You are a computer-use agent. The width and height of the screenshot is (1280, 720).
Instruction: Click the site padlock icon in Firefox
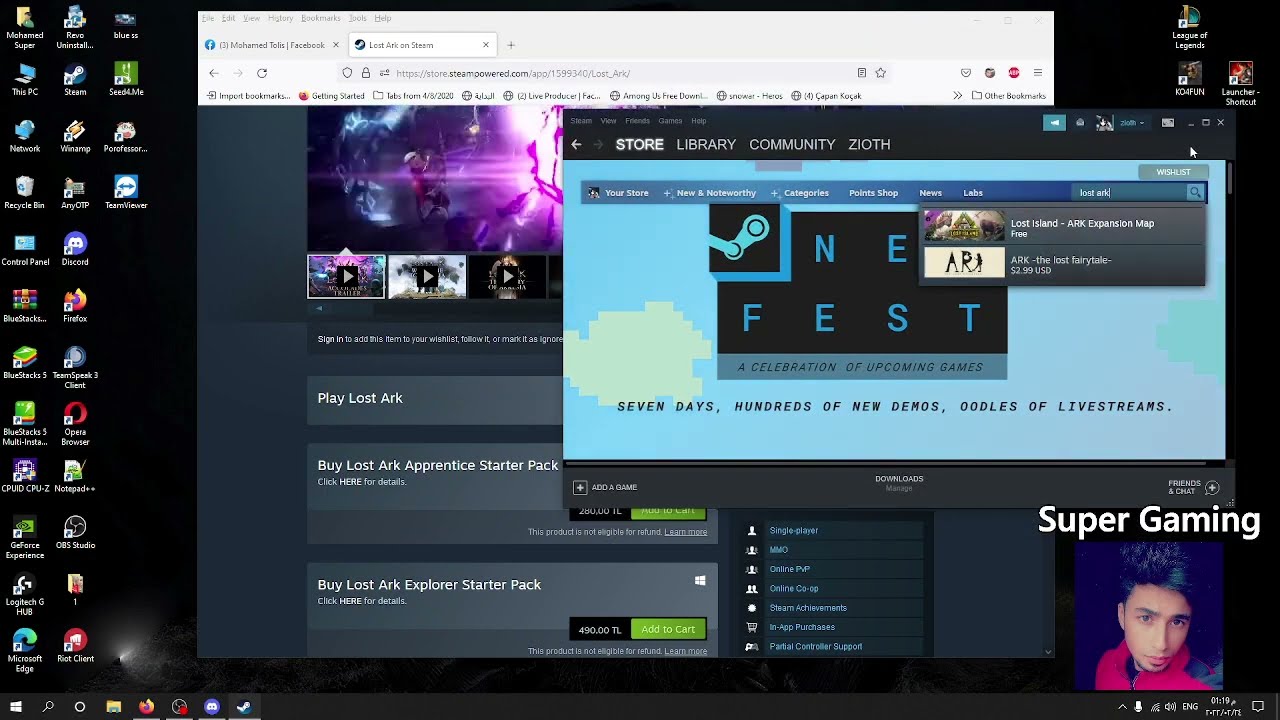(366, 73)
